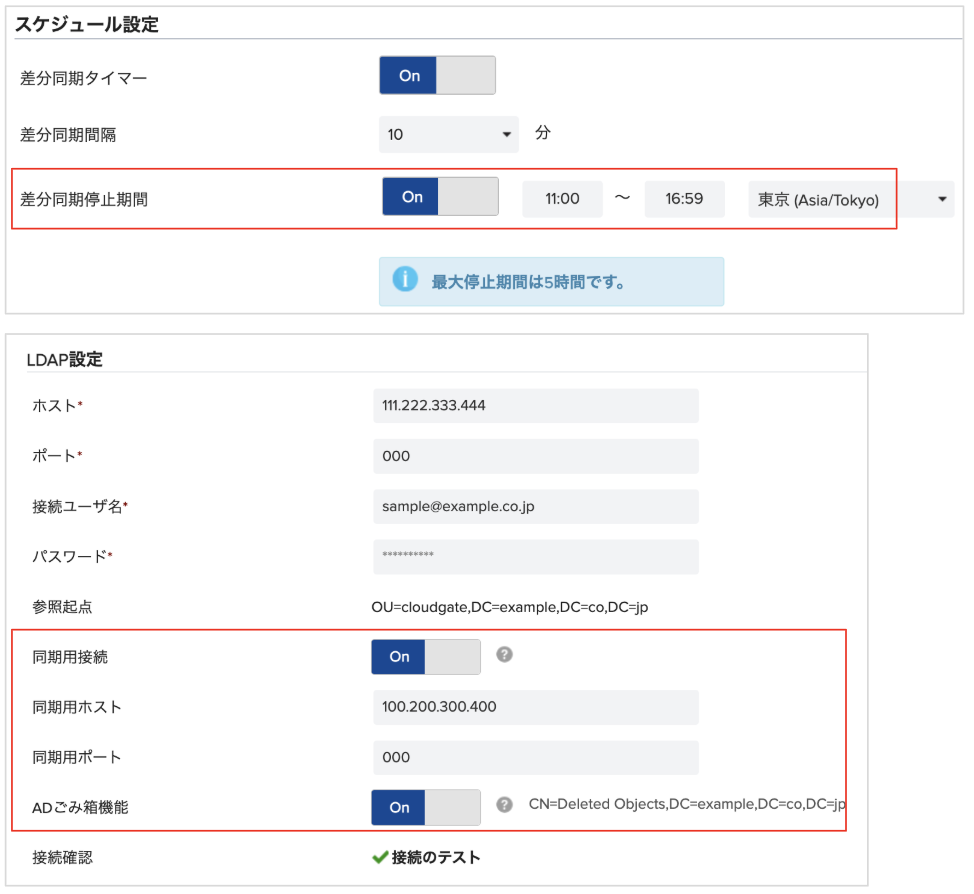Screen dimensions: 974x894
Task: Click help icon beside ADごみ箱機能 toggle
Action: [504, 805]
